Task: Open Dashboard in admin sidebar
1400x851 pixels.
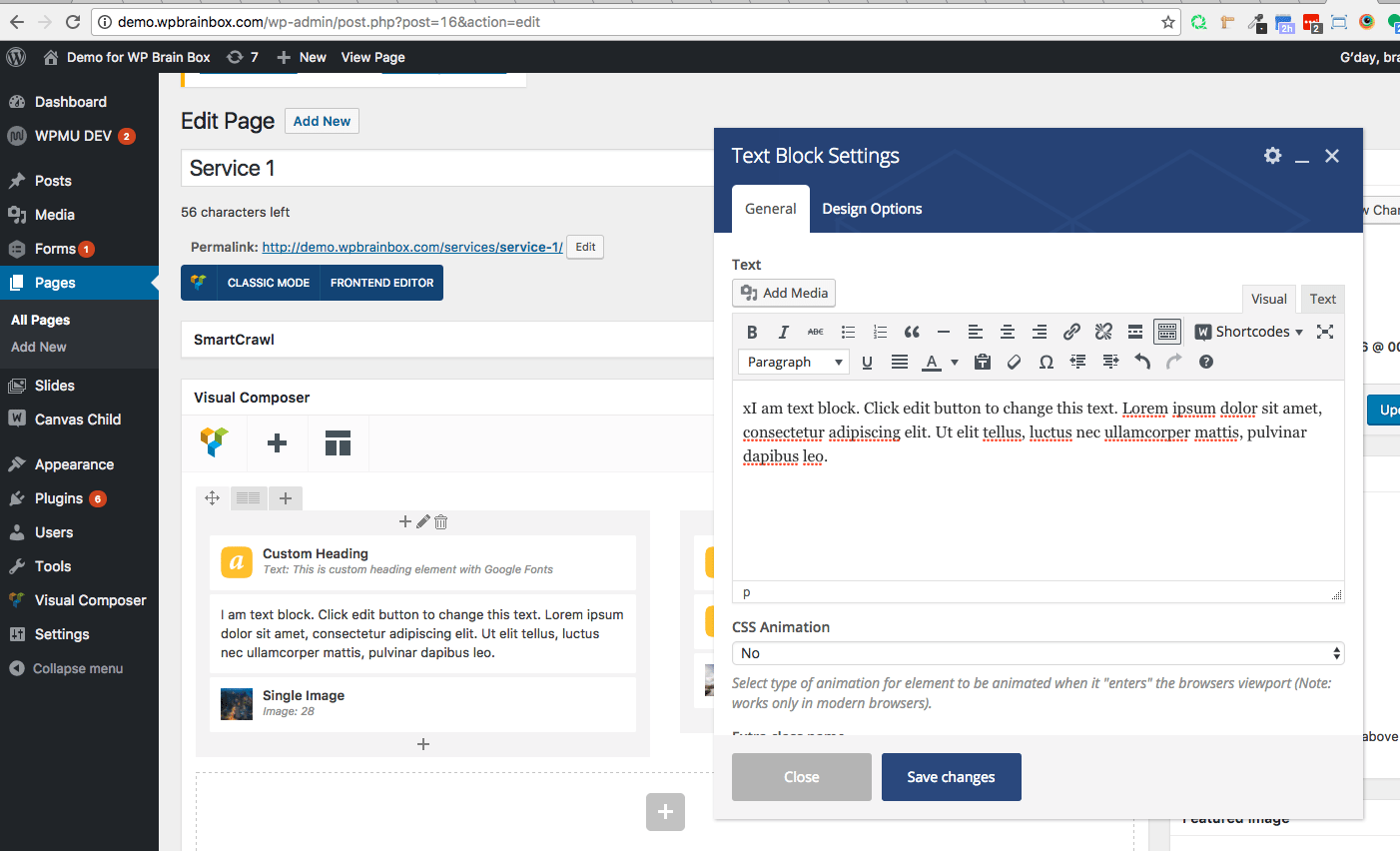Action: 70,102
